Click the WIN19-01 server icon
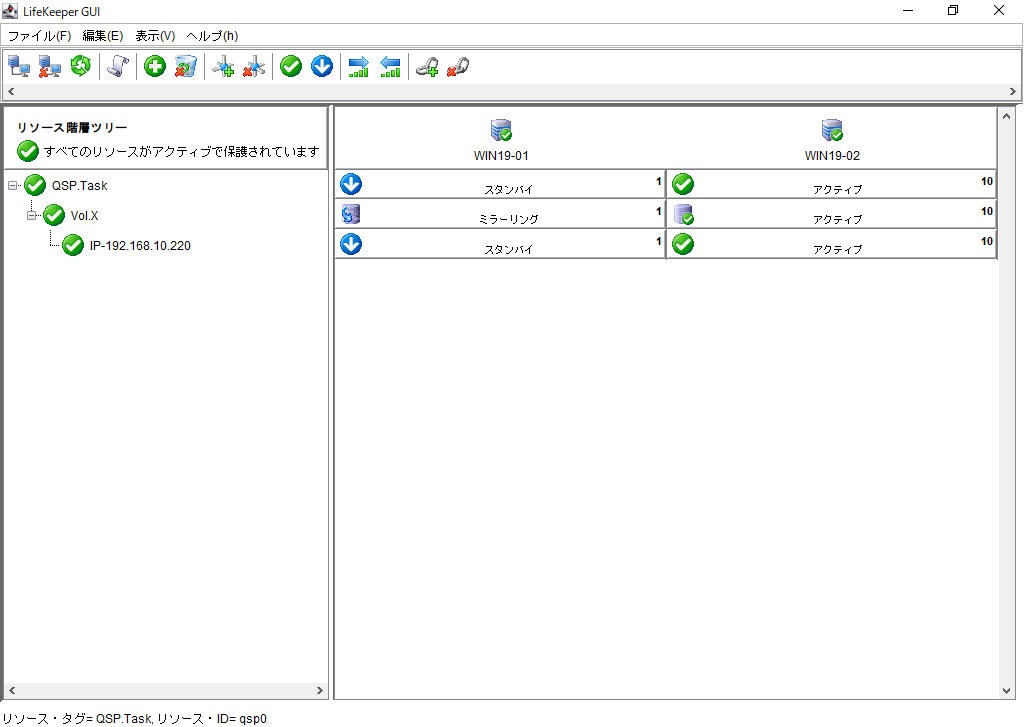The width and height of the screenshot is (1024, 727). click(501, 130)
